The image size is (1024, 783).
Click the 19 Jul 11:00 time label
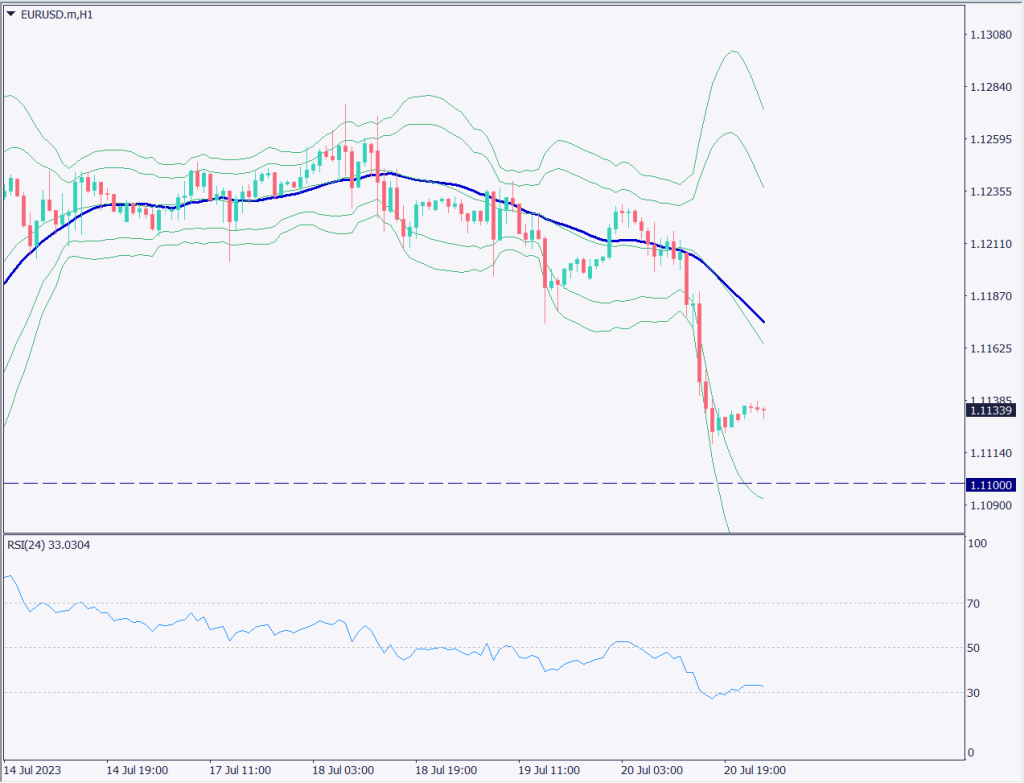(x=550, y=771)
